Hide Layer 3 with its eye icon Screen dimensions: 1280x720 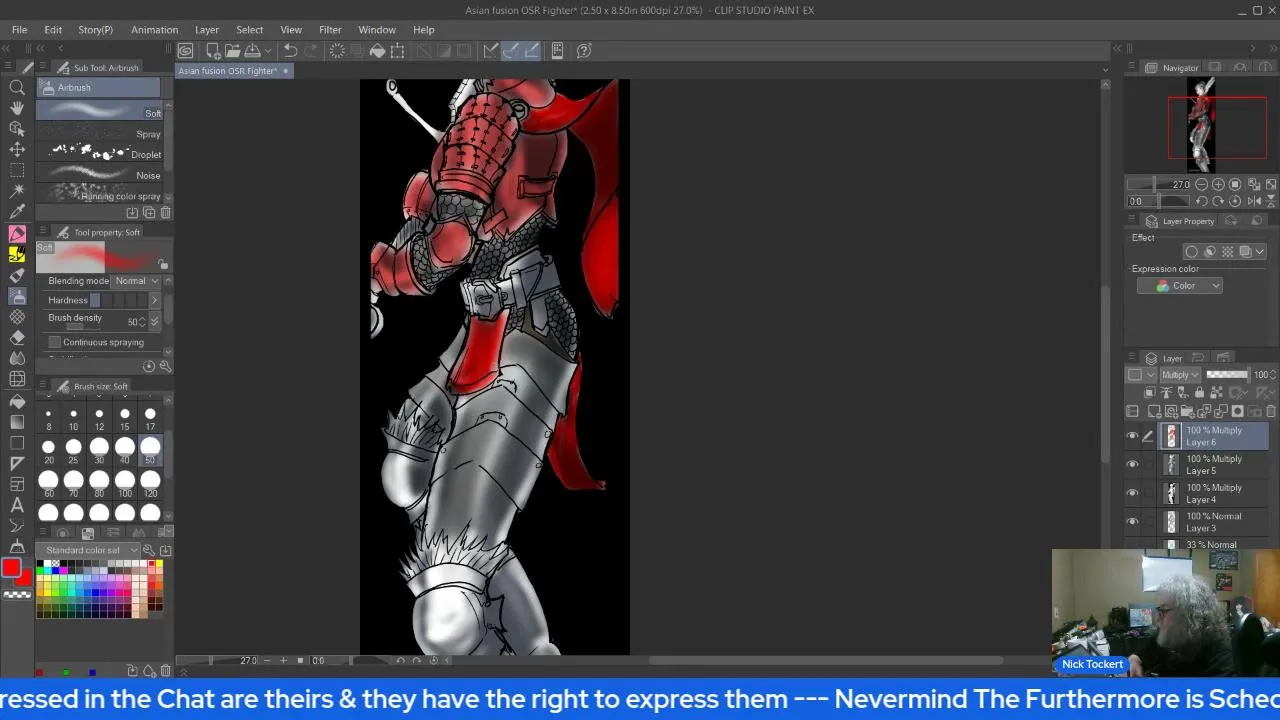click(x=1132, y=522)
